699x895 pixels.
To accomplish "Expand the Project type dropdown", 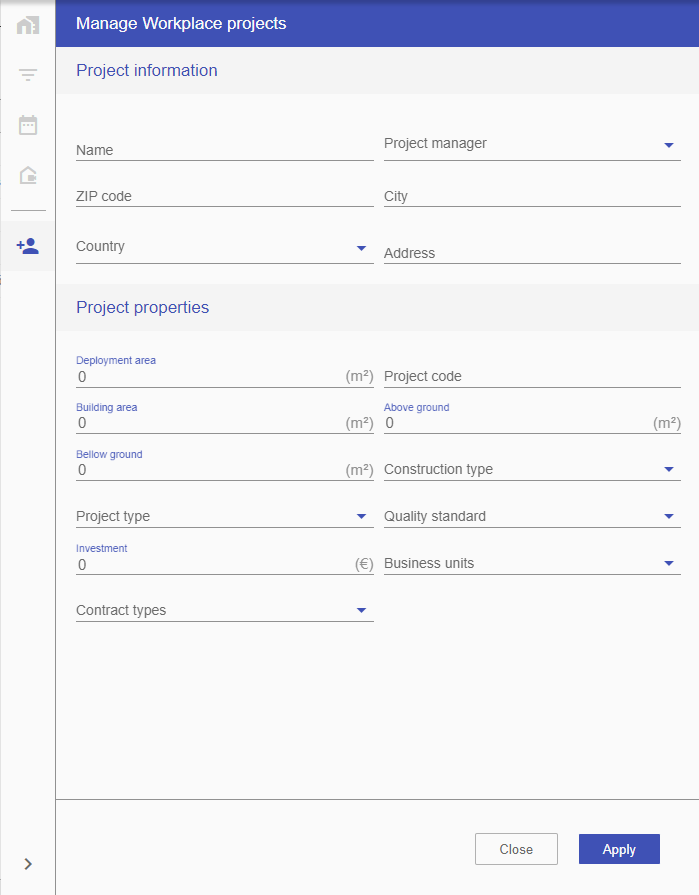I will pos(224,516).
